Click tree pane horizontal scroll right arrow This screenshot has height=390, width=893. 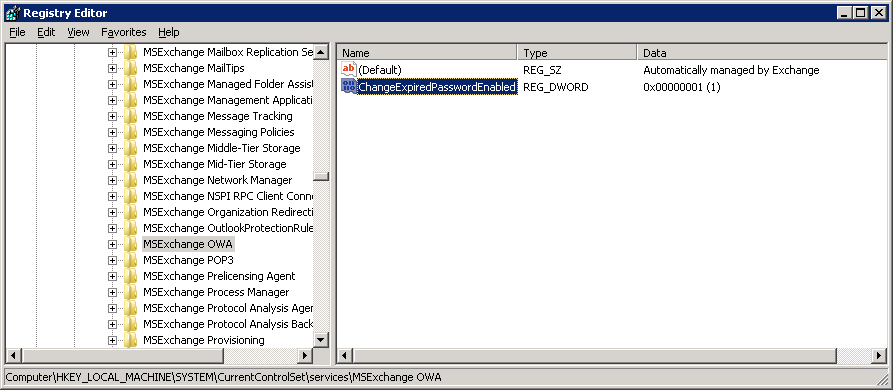click(306, 356)
